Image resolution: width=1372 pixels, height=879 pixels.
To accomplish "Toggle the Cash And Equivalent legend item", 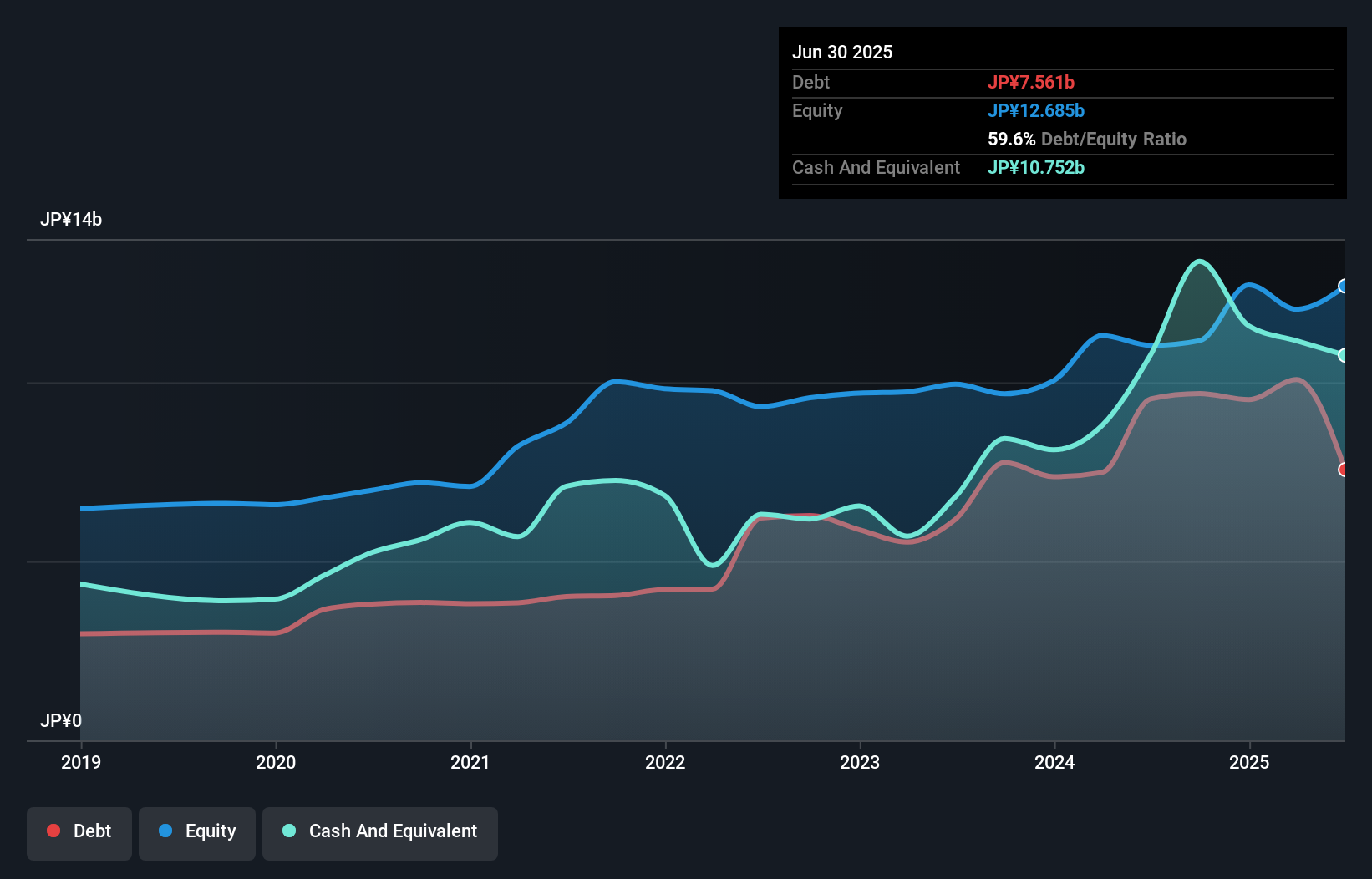I will pyautogui.click(x=380, y=832).
